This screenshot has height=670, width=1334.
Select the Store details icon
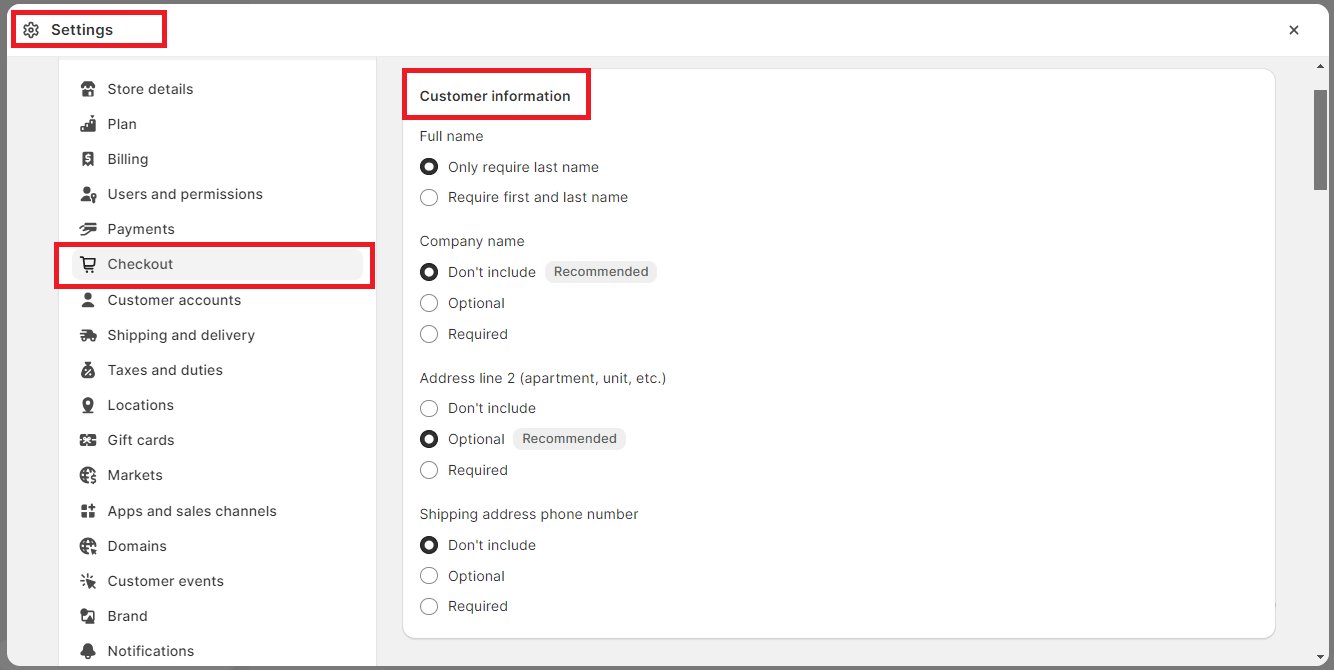88,88
